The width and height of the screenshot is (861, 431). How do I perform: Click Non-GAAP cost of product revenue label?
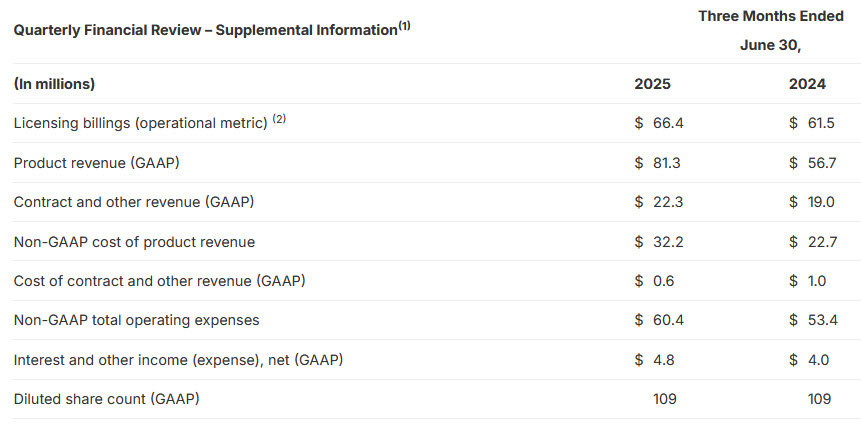click(135, 242)
